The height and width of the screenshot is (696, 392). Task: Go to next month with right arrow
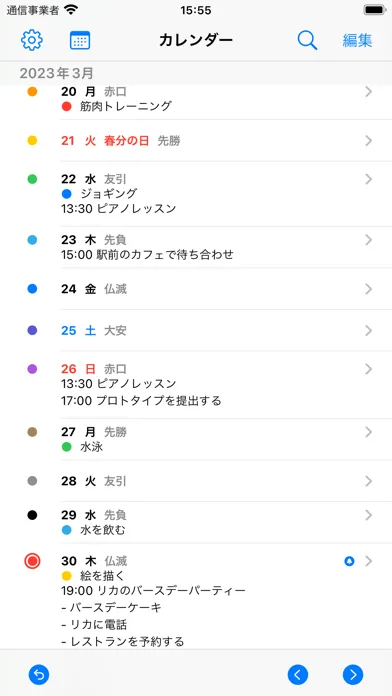pyautogui.click(x=353, y=675)
